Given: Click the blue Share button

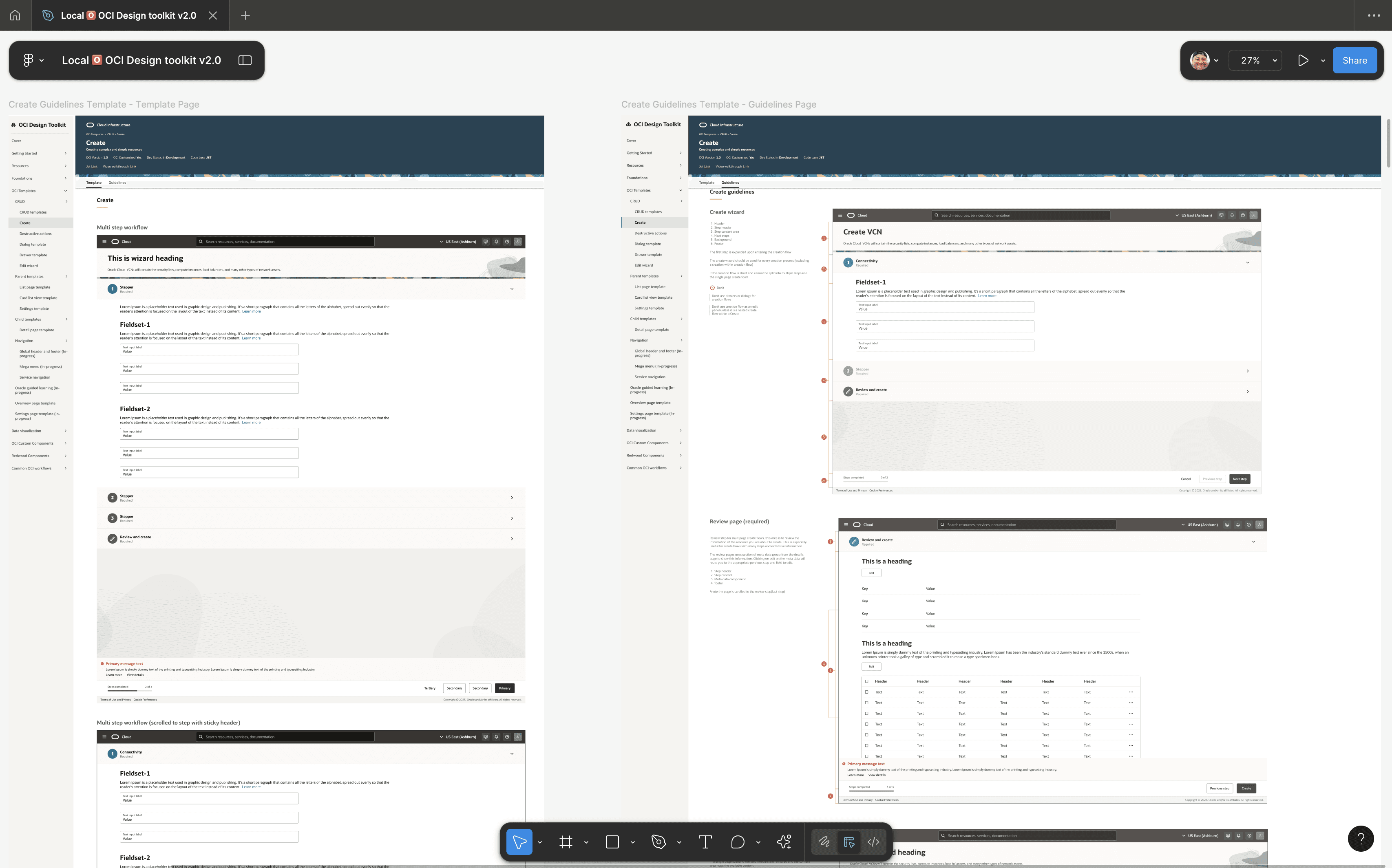Looking at the screenshot, I should click(1354, 60).
